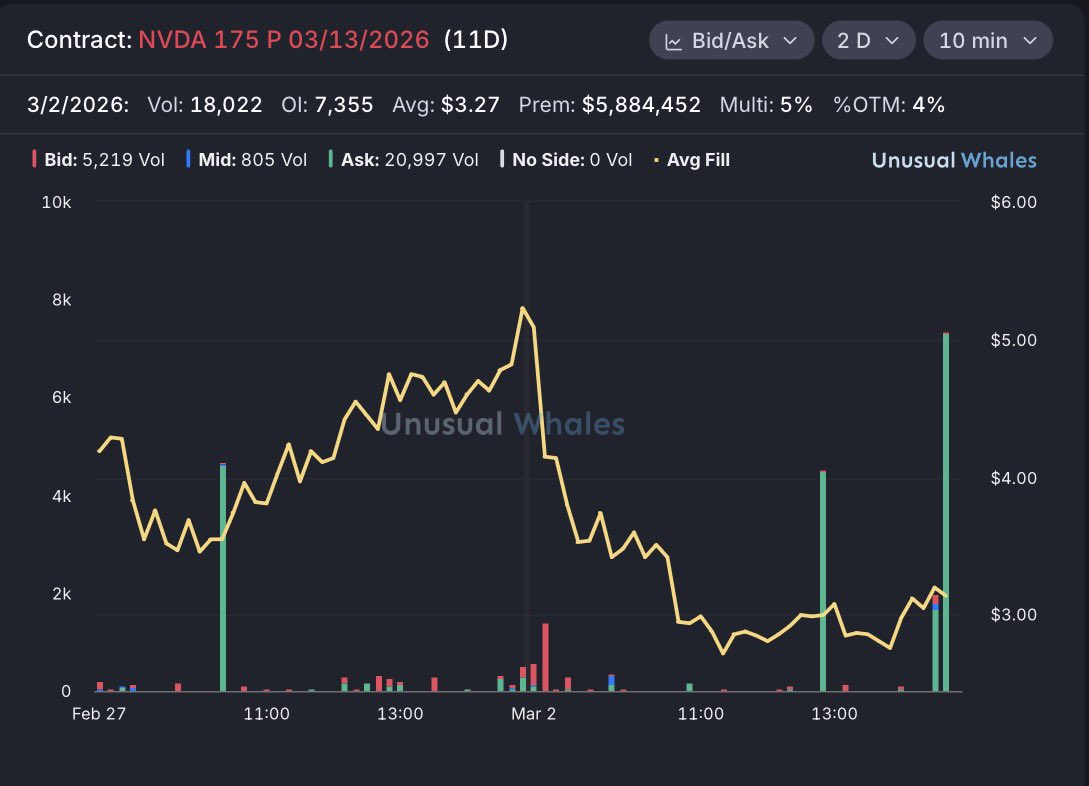Click the 8k volume axis label
Viewport: 1089px width, 786px height.
(61, 300)
